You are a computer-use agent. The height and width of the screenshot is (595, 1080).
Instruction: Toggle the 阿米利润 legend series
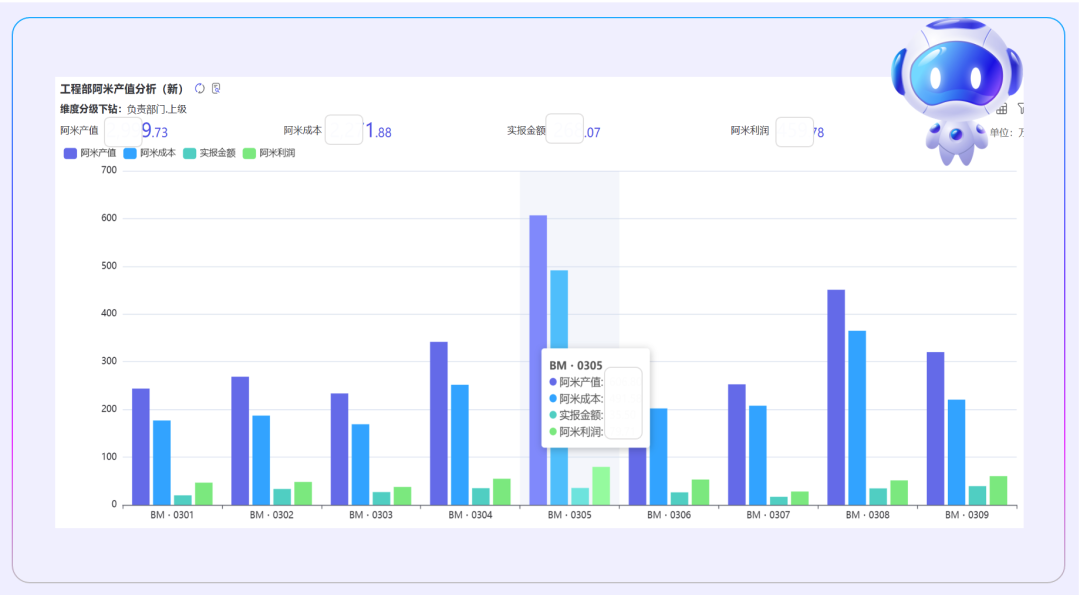(x=269, y=153)
